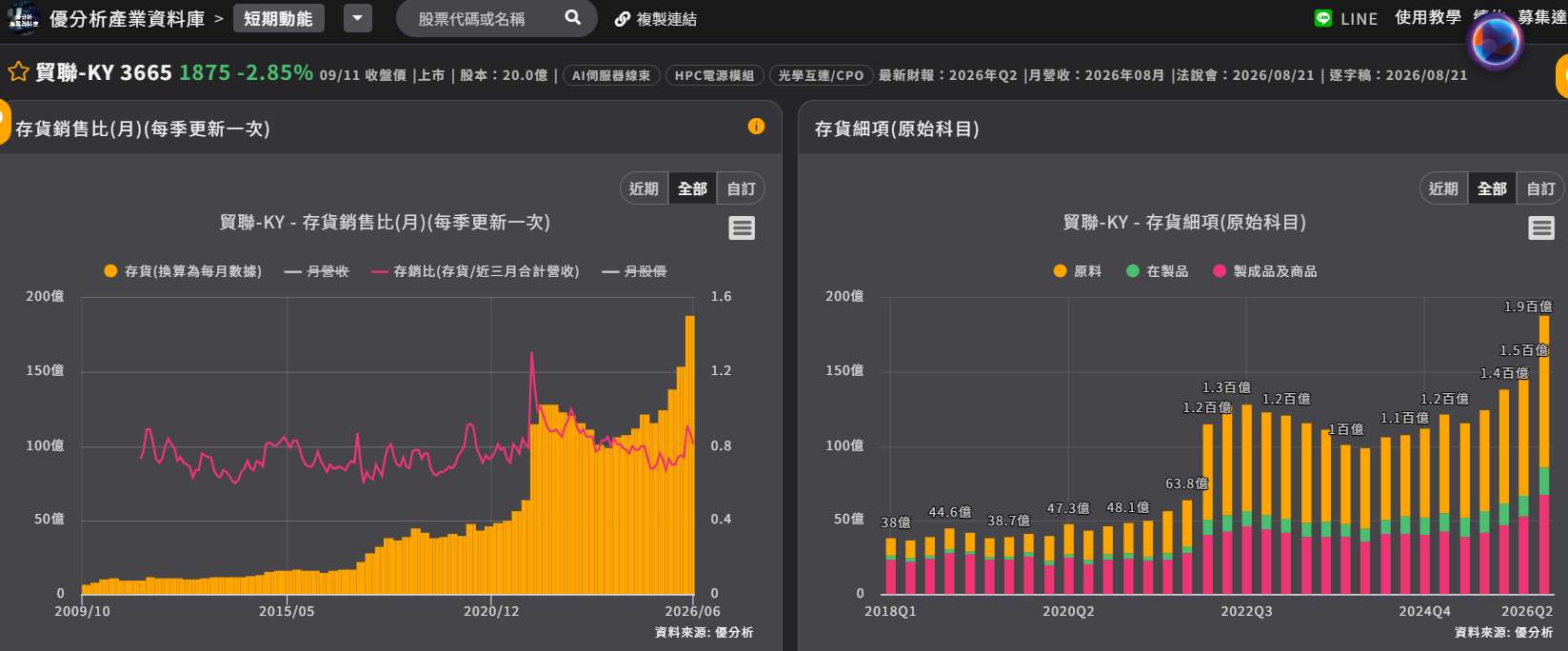The width and height of the screenshot is (1568, 651).
Task: Click the magnifier search icon
Action: point(572,18)
